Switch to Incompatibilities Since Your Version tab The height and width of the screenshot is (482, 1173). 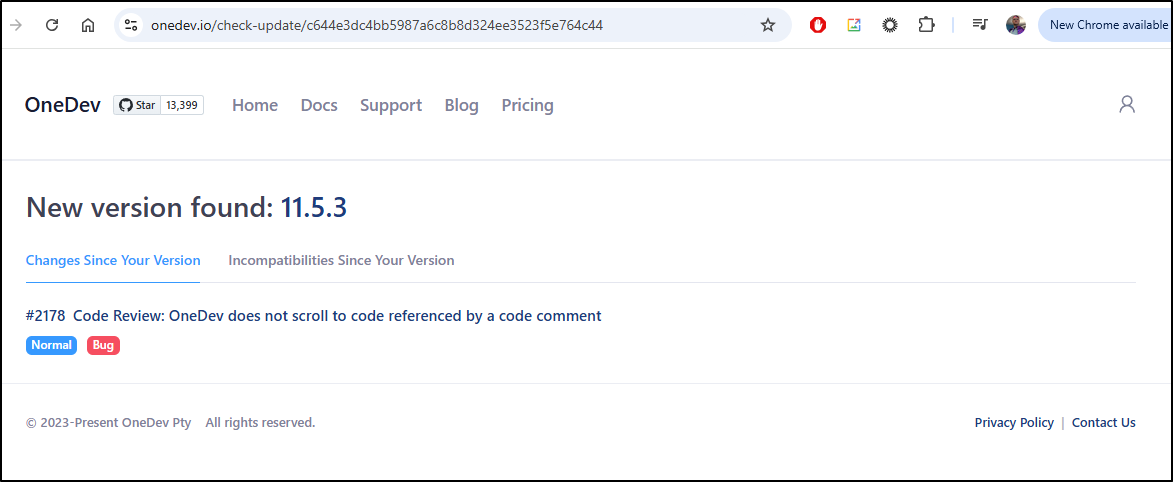click(341, 260)
